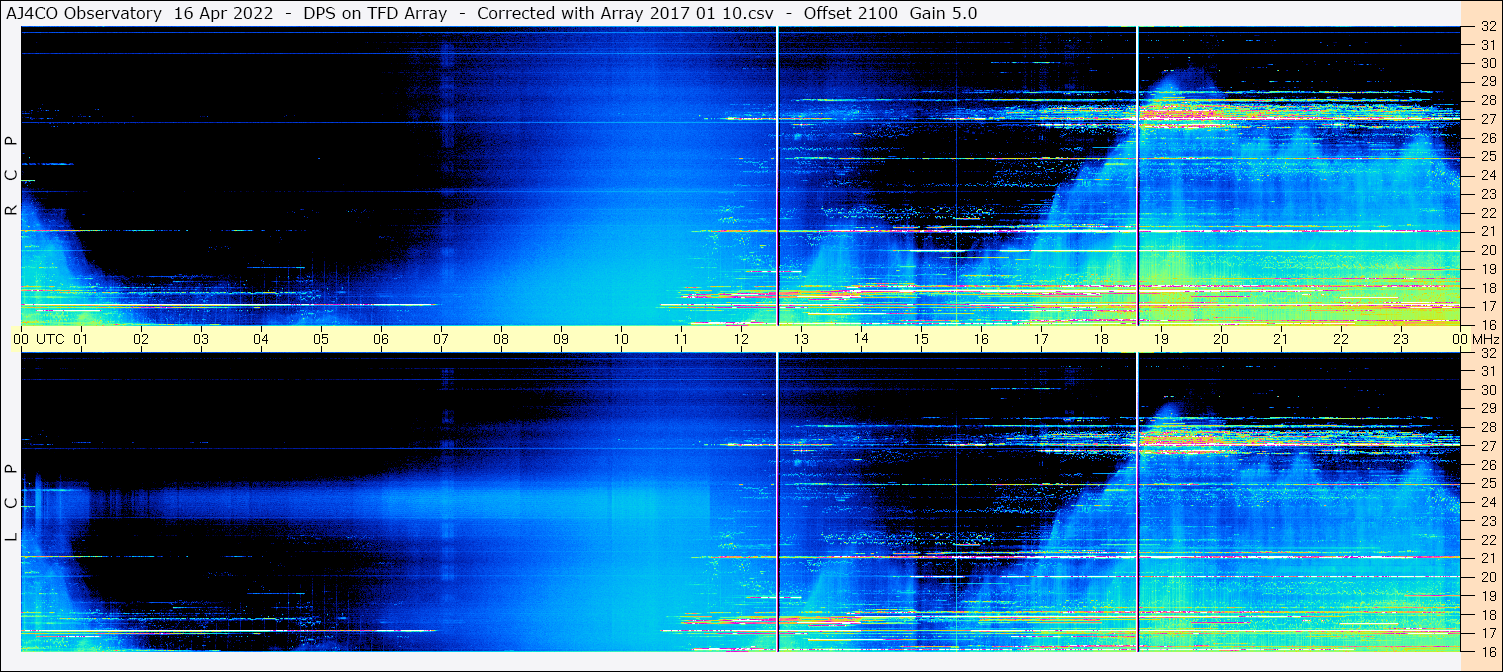This screenshot has width=1503, height=672.
Task: Click the 27 MHz label of RCP panel
Action: click(1488, 119)
